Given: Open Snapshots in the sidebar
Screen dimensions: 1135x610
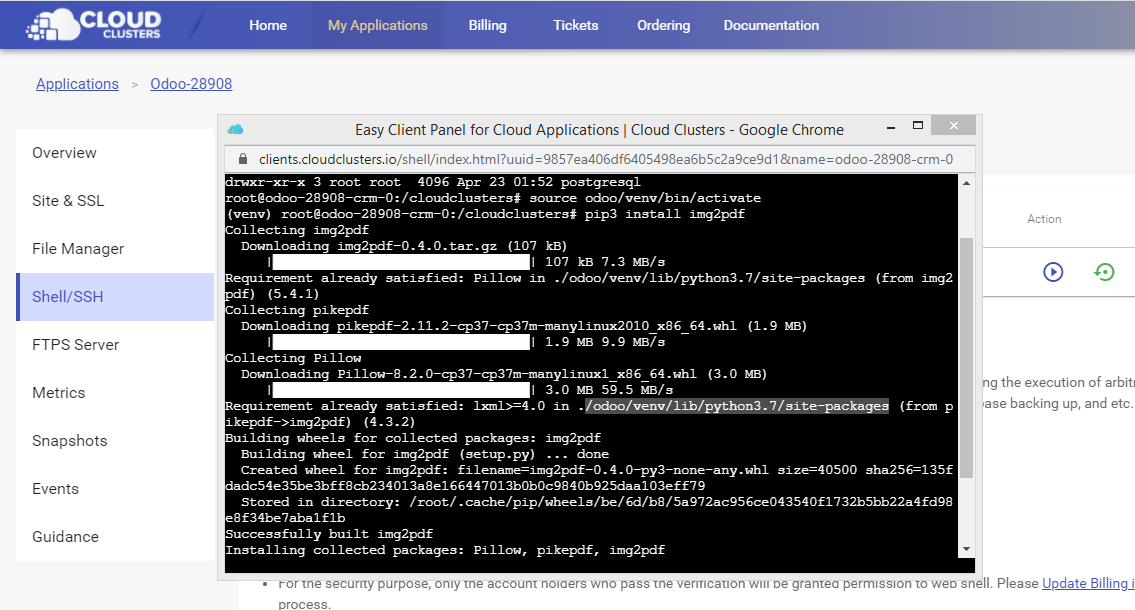Looking at the screenshot, I should (69, 441).
